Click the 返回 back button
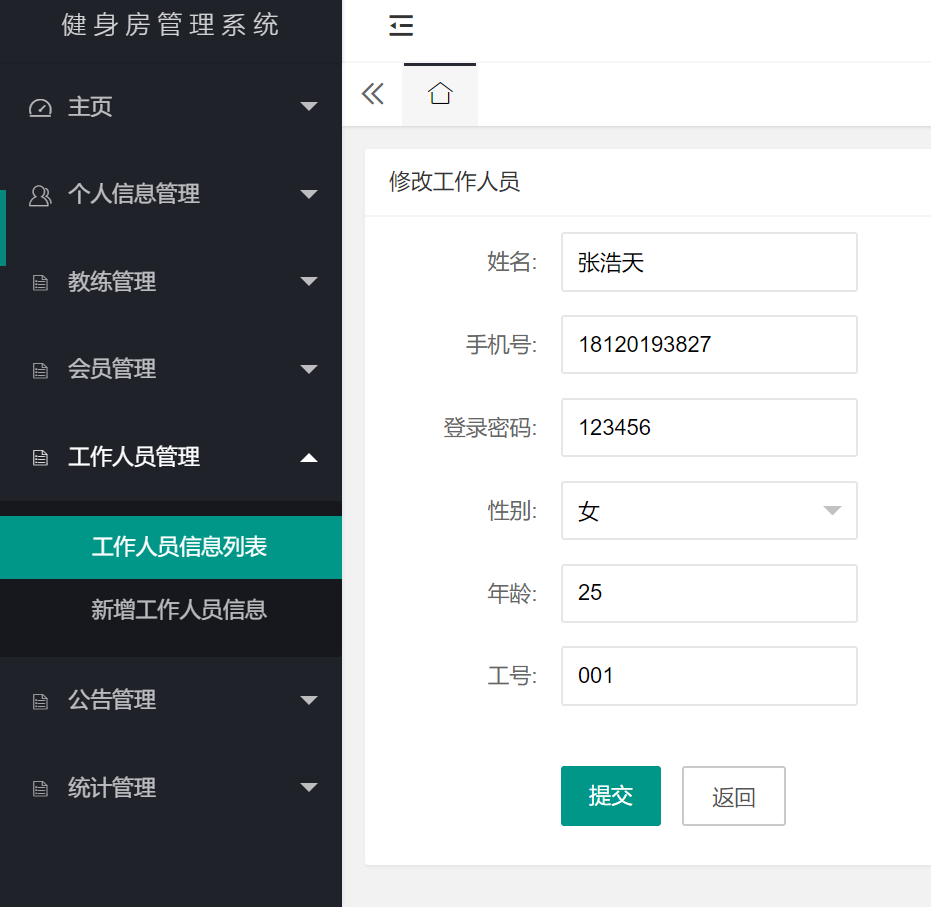The height and width of the screenshot is (907, 931). 733,796
